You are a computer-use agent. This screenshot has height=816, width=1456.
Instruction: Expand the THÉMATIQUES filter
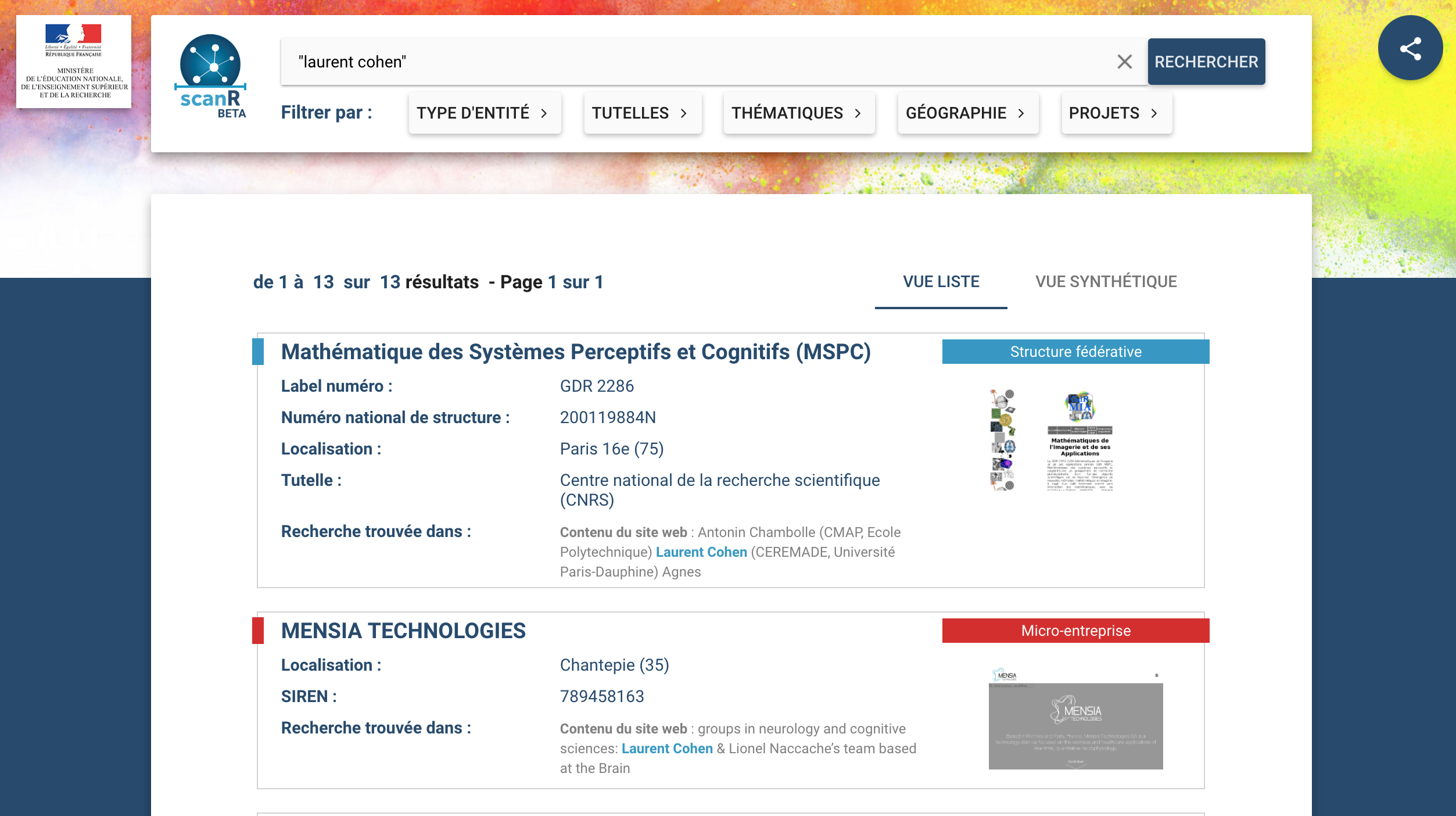click(x=799, y=113)
